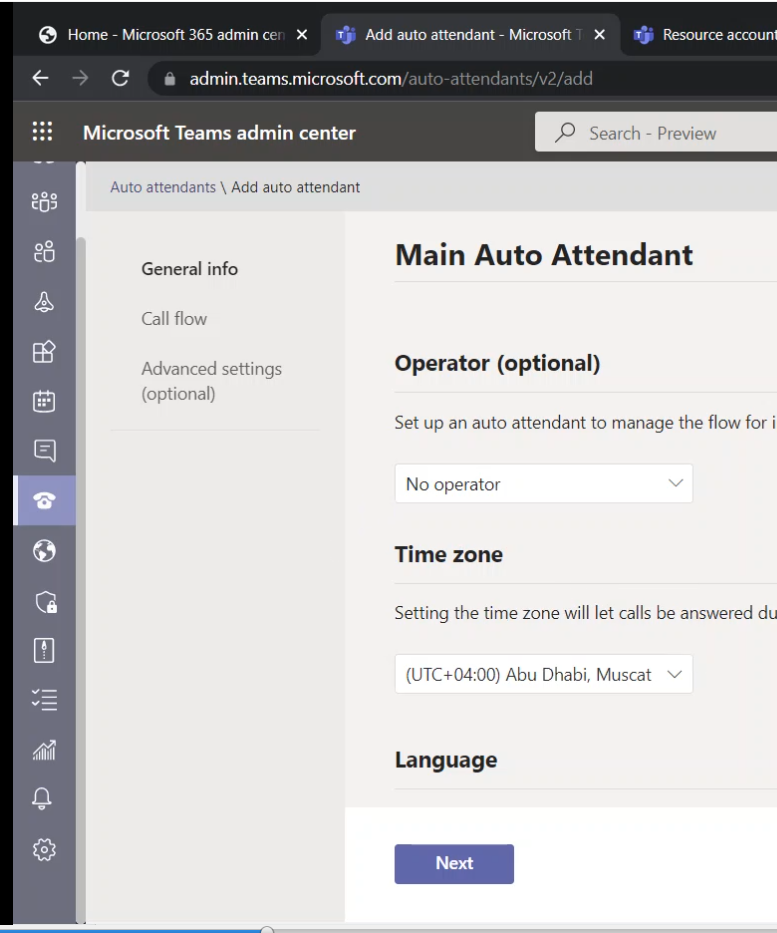This screenshot has width=777, height=933.
Task: Click the Search - Preview box
Action: [655, 133]
